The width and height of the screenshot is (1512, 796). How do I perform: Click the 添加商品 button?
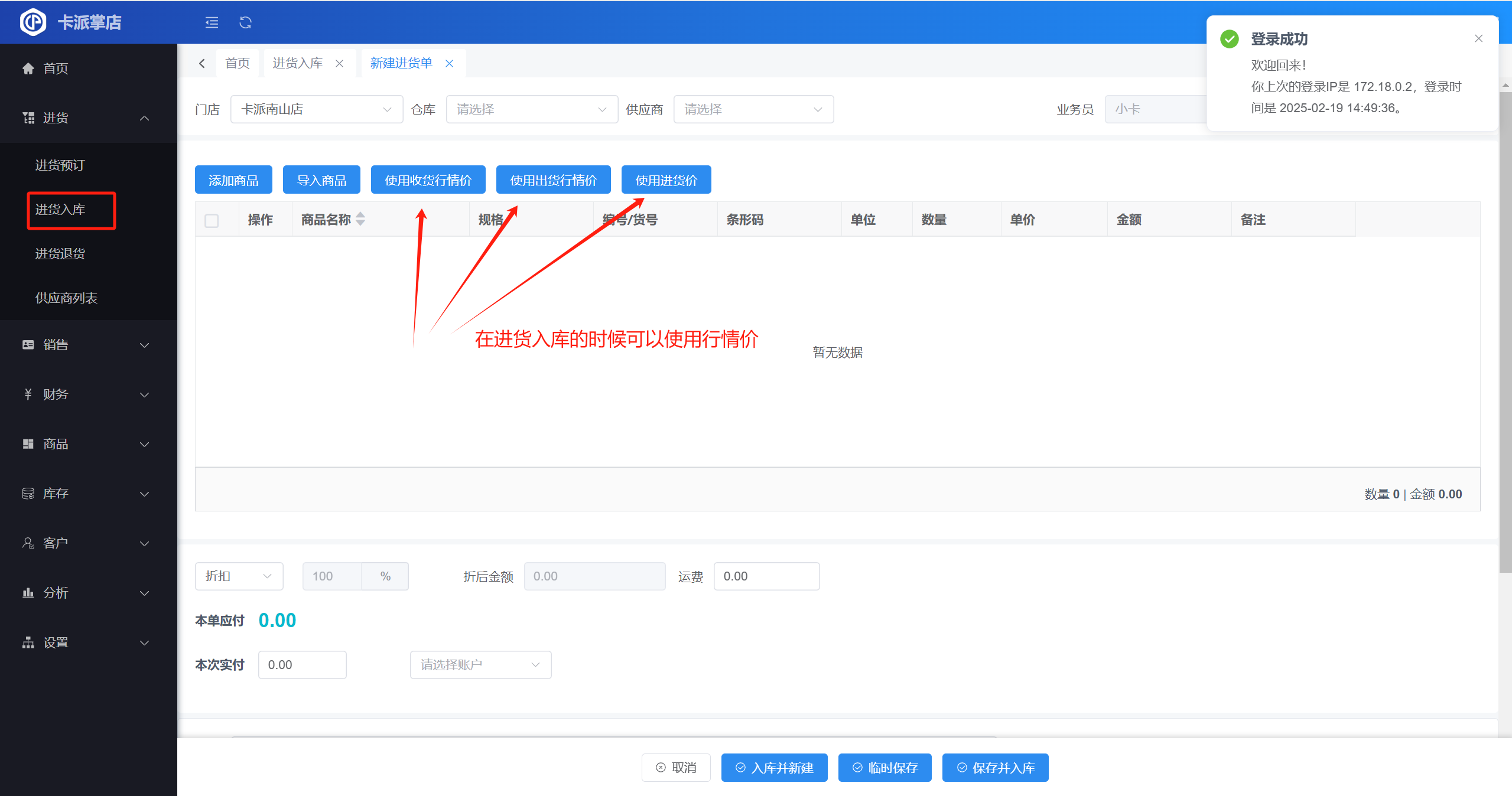[x=233, y=180]
